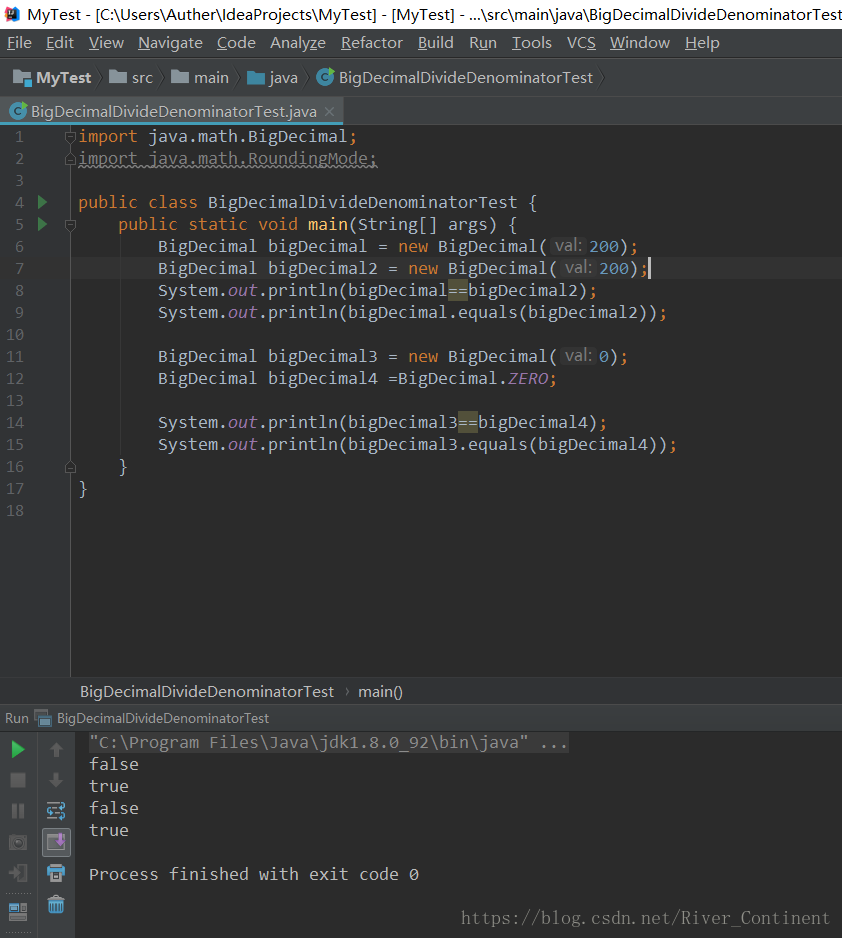The height and width of the screenshot is (938, 842).
Task: Print console output via the printer icon
Action: click(56, 873)
